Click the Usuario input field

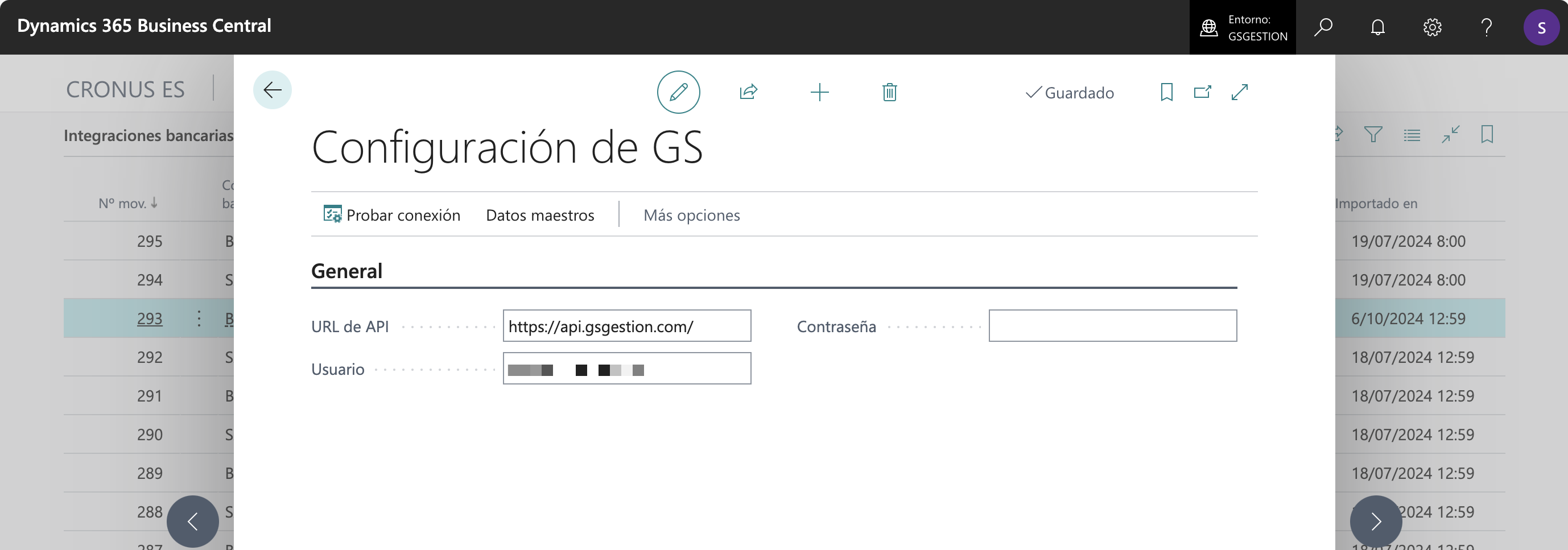tap(627, 369)
